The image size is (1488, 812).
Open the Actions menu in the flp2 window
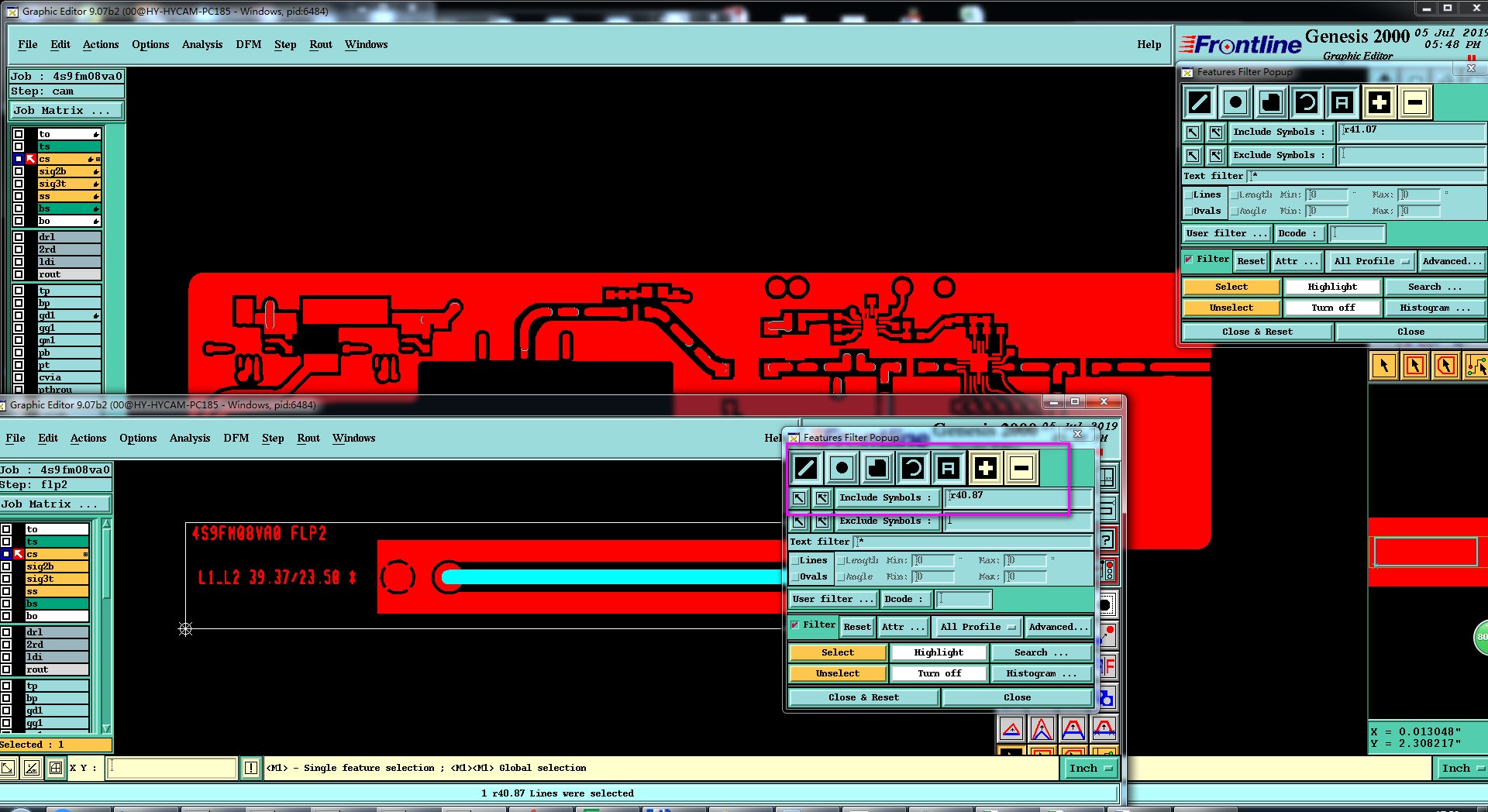point(88,439)
